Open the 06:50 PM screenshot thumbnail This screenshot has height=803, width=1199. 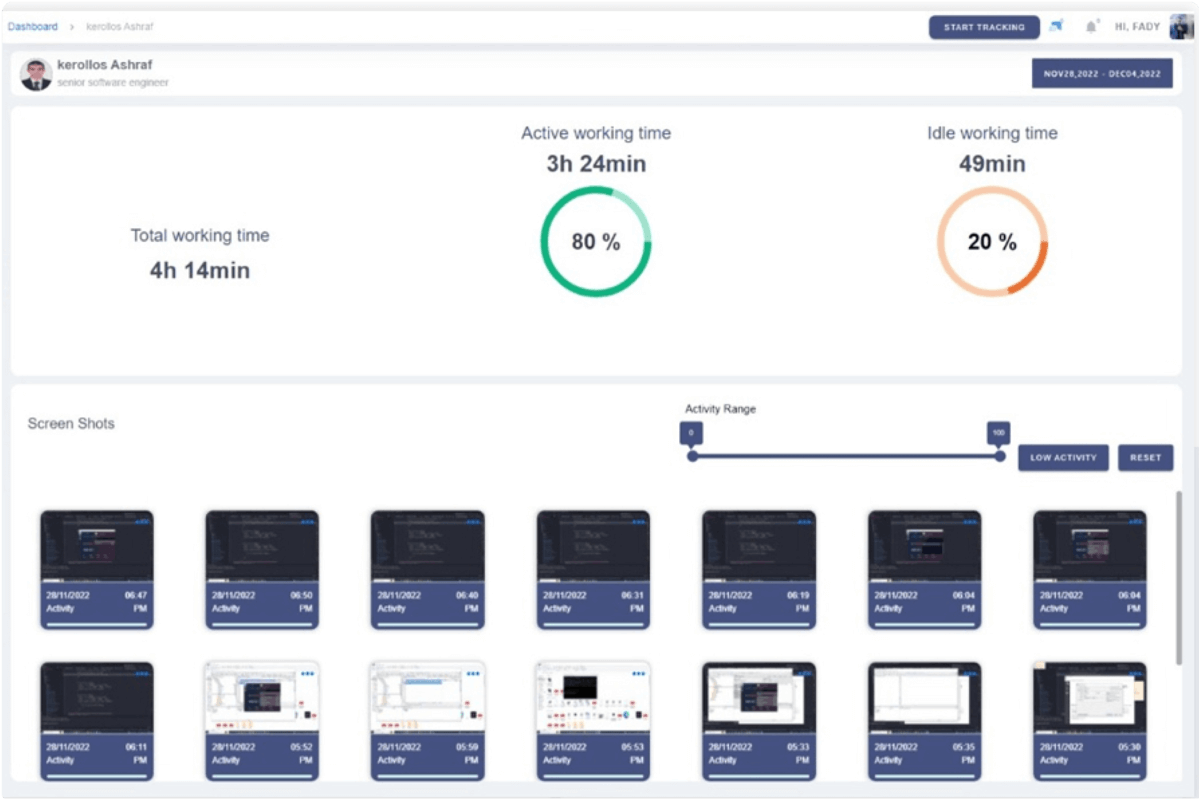tap(262, 547)
